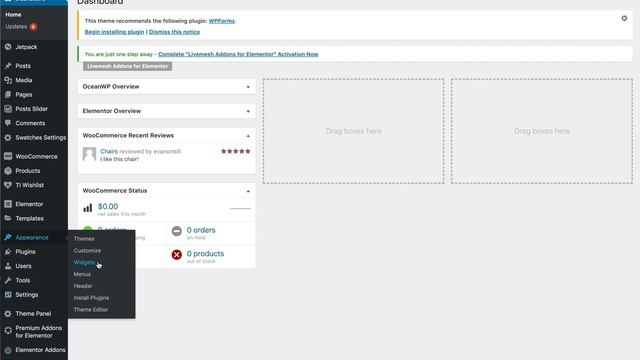Click the TI Wishlist heart icon
640x360 pixels.
coord(8,185)
